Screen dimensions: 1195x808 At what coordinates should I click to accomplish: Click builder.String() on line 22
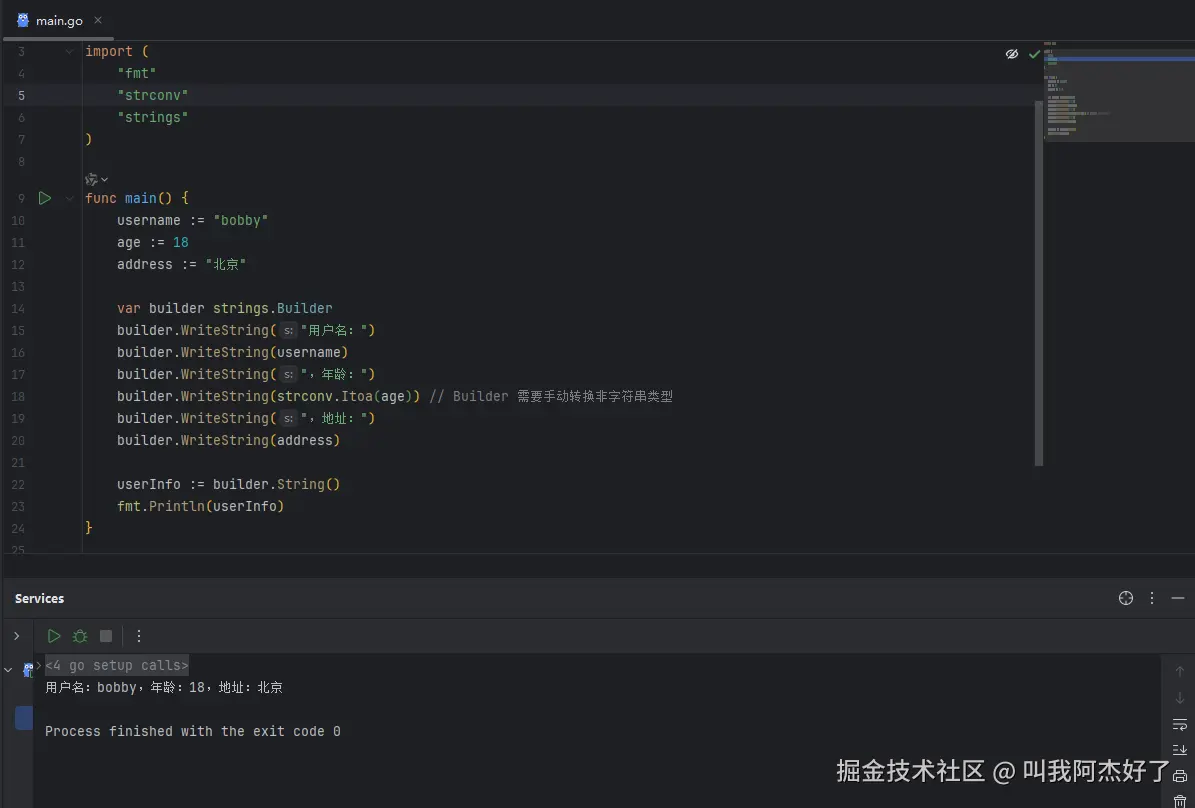277,484
